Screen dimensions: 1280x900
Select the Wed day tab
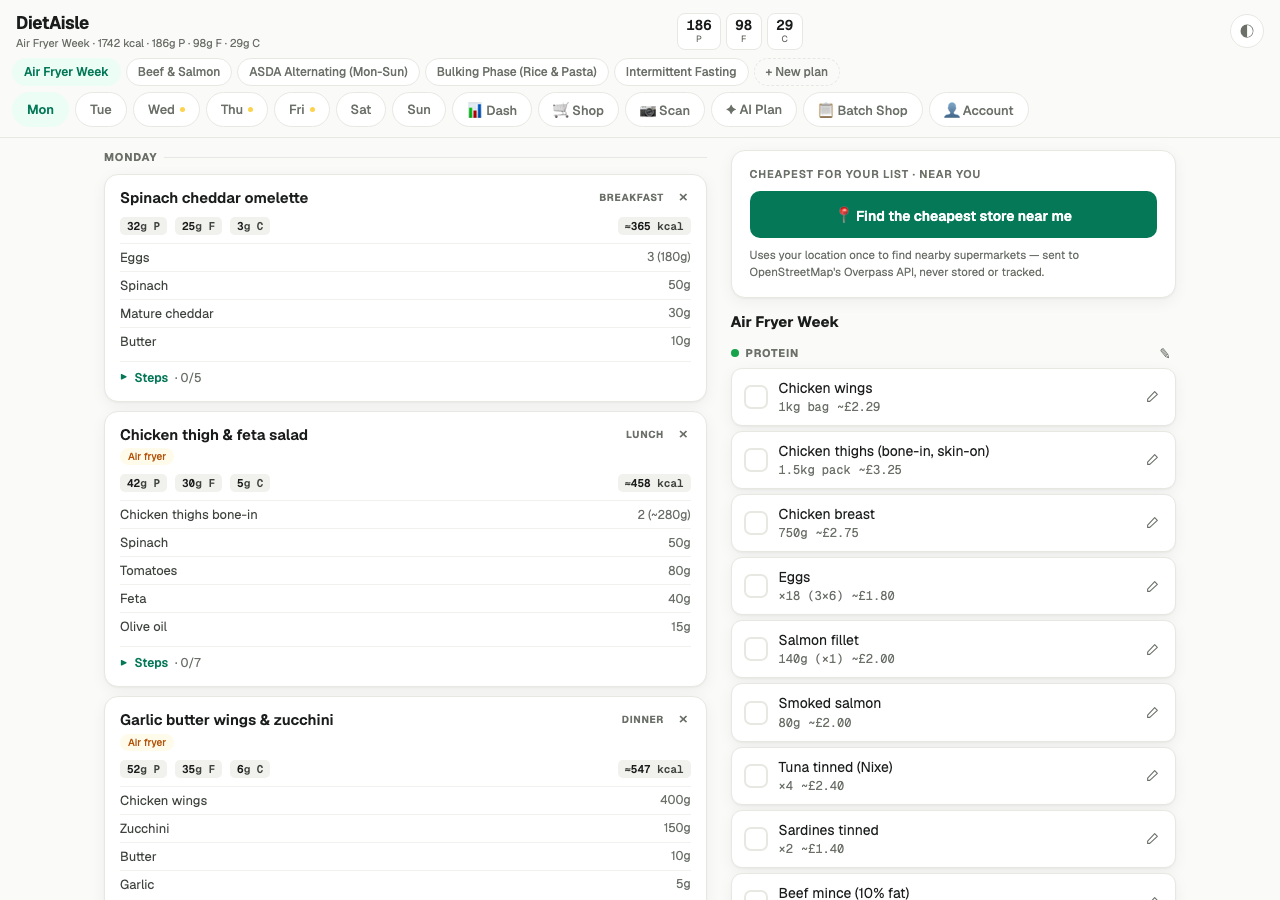pyautogui.click(x=166, y=110)
